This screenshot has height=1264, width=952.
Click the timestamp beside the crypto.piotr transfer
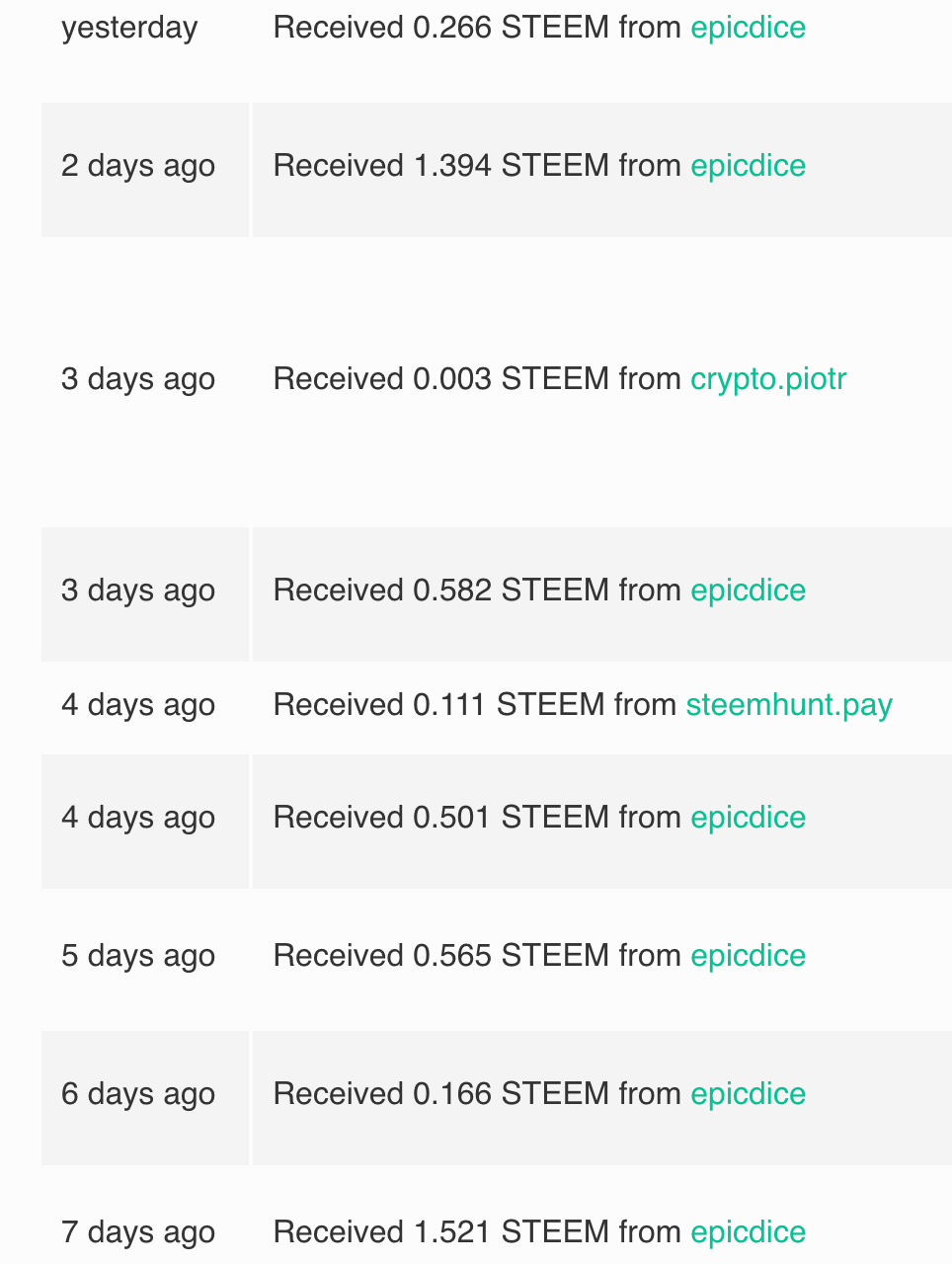coord(138,379)
